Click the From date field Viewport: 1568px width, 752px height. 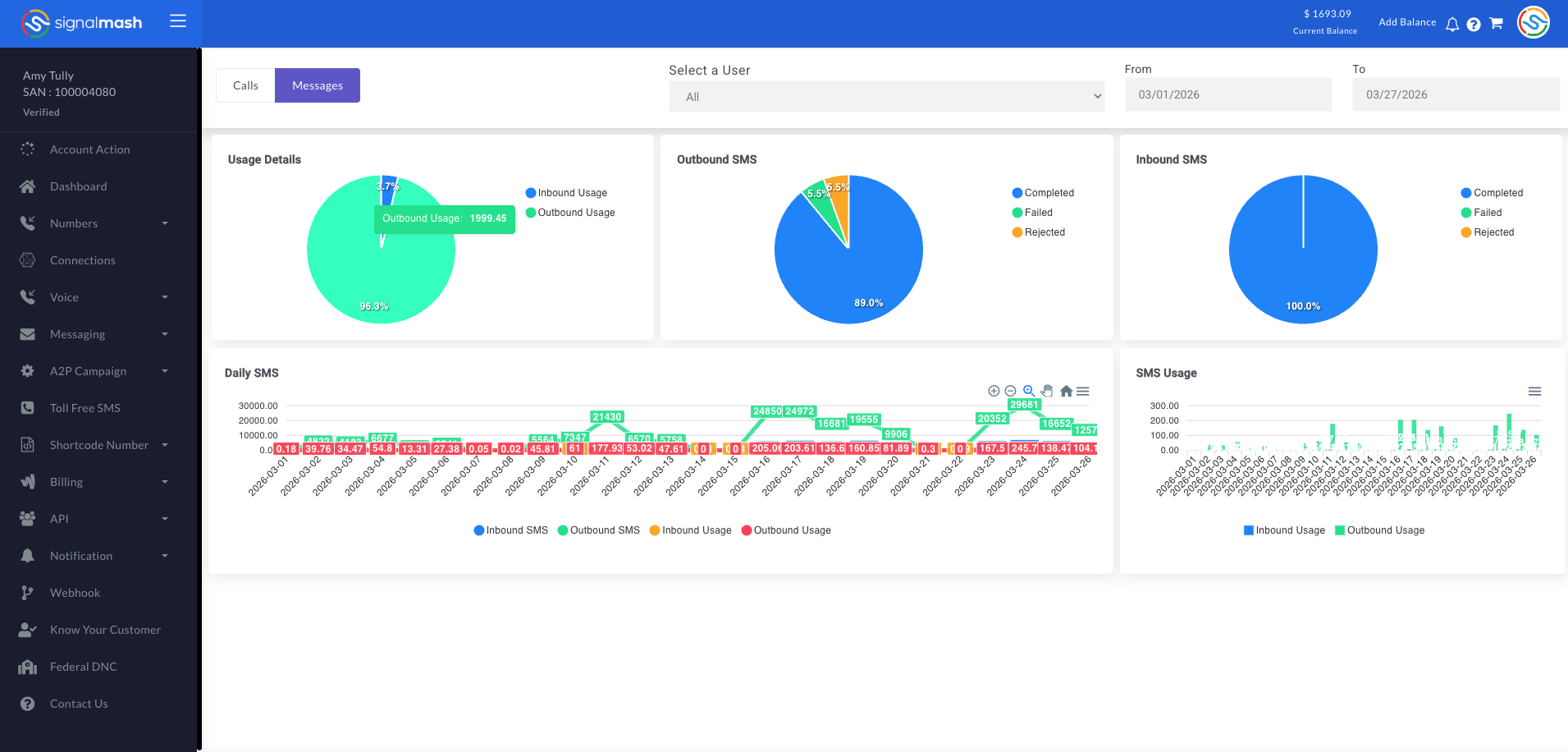pyautogui.click(x=1228, y=94)
